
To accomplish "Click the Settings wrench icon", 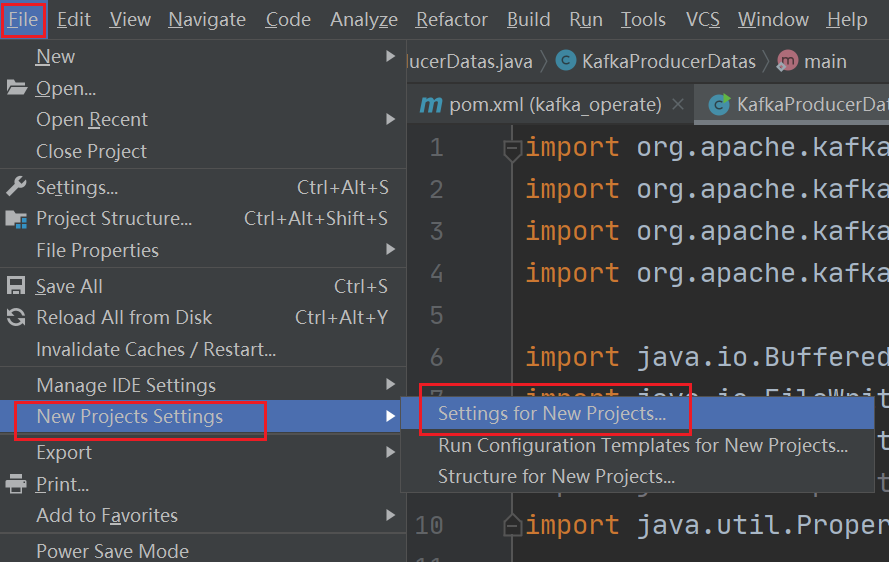I will point(16,187).
